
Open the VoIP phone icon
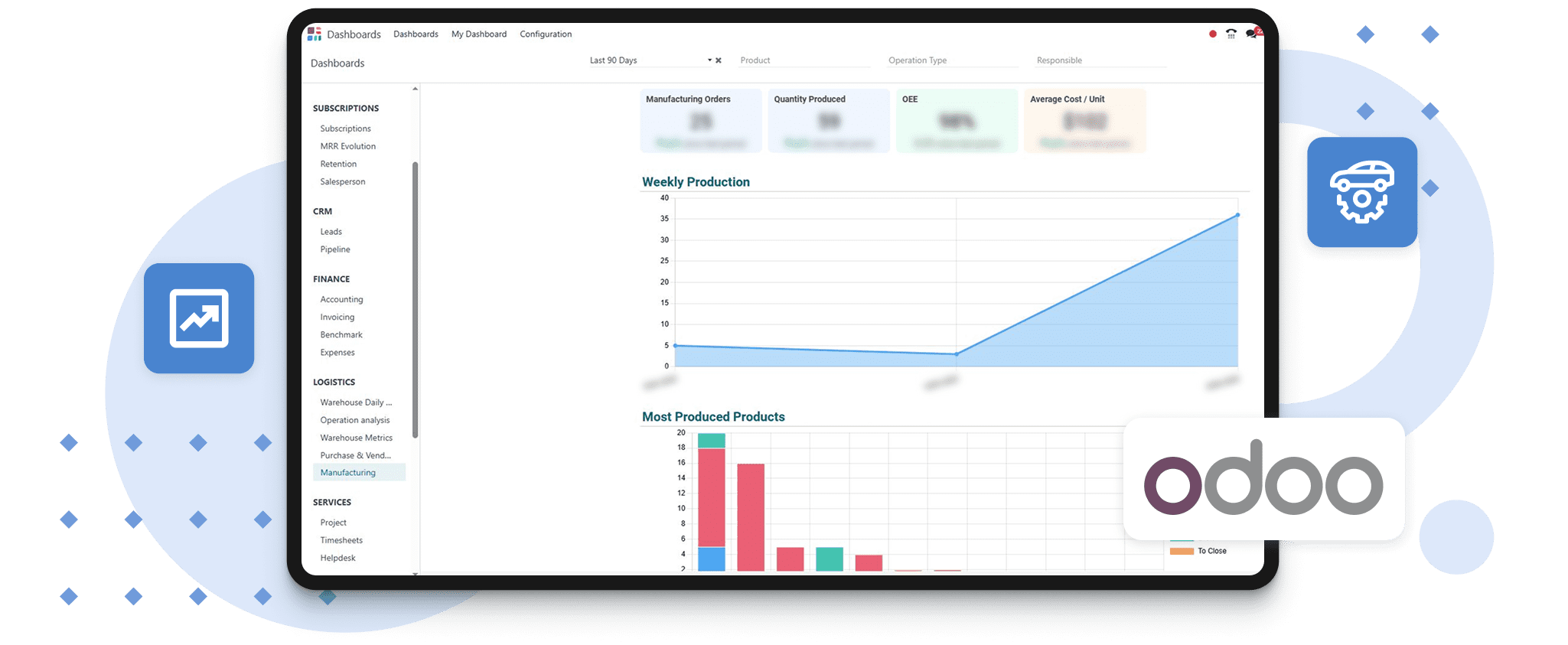(1231, 34)
